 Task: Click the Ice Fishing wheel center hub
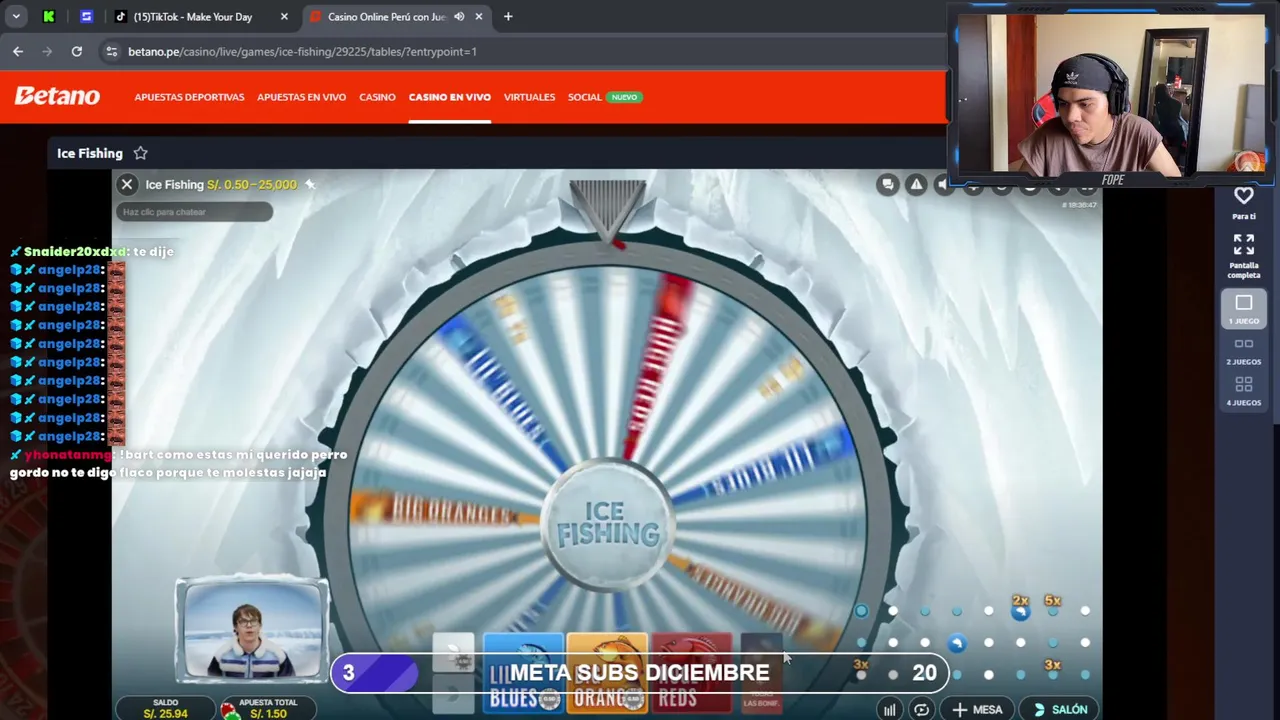[x=608, y=524]
